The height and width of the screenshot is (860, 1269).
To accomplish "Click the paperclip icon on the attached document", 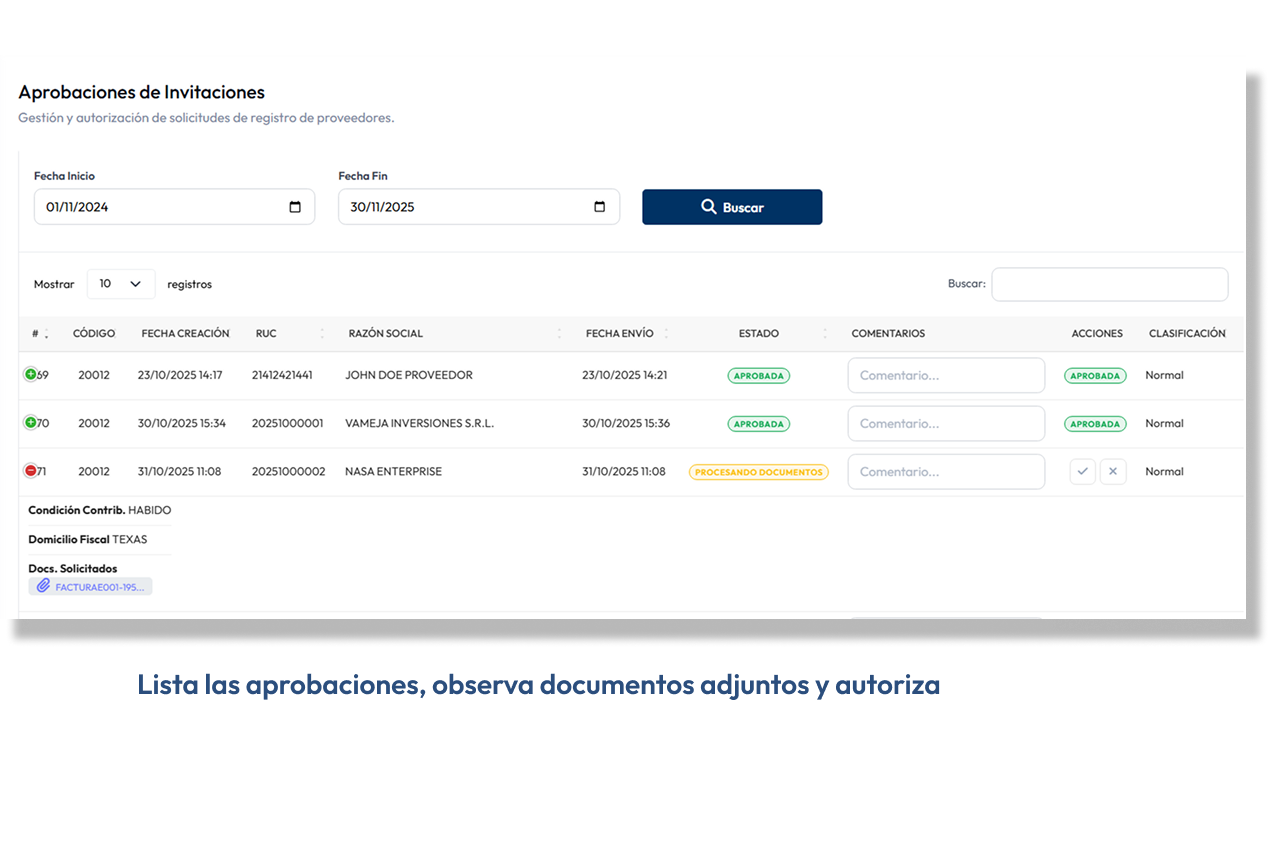I will (x=41, y=586).
